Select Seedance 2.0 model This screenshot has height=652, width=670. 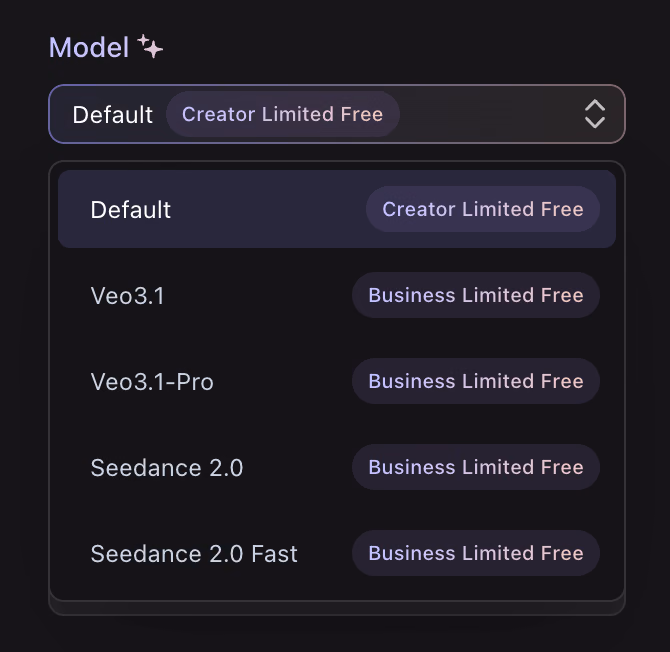[337, 467]
